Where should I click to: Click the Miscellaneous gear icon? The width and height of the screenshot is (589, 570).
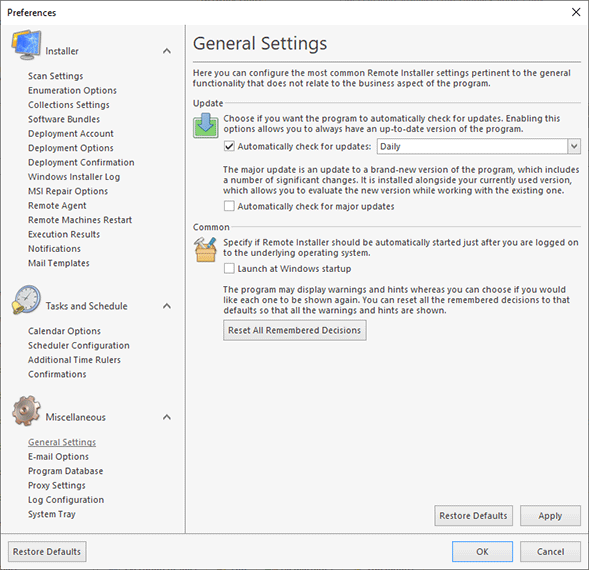pyautogui.click(x=26, y=410)
